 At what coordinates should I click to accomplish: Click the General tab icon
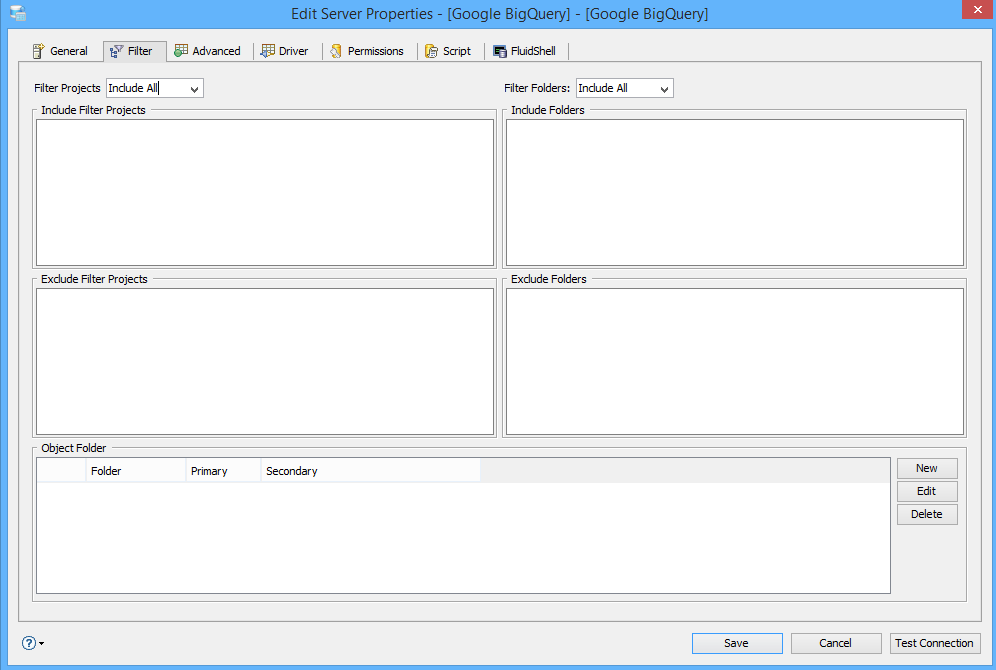(38, 51)
